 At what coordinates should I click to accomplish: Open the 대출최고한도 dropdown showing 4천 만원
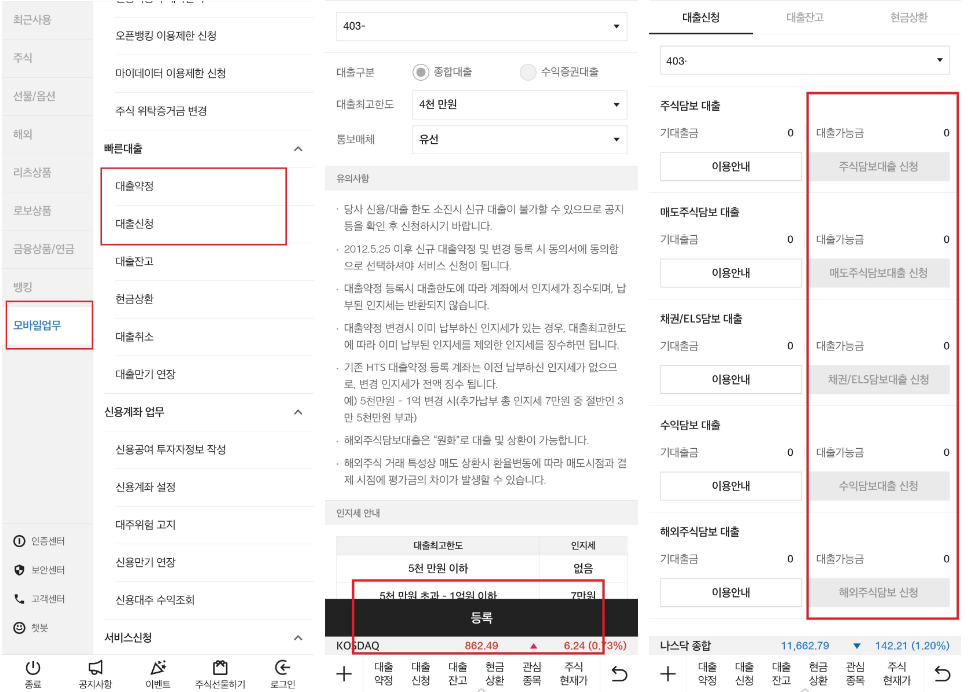coord(519,104)
